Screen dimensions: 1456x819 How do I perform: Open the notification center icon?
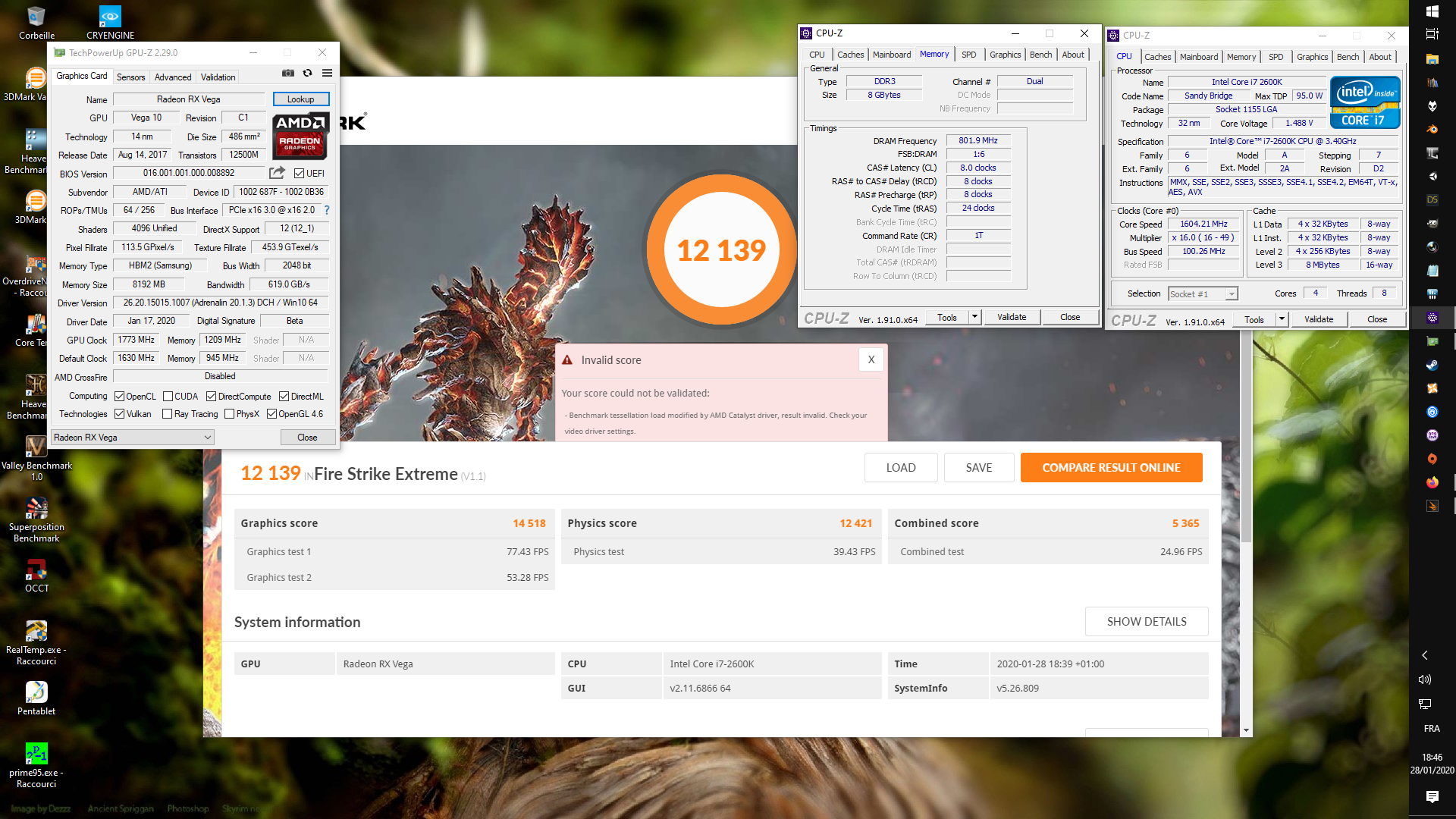point(1432,796)
